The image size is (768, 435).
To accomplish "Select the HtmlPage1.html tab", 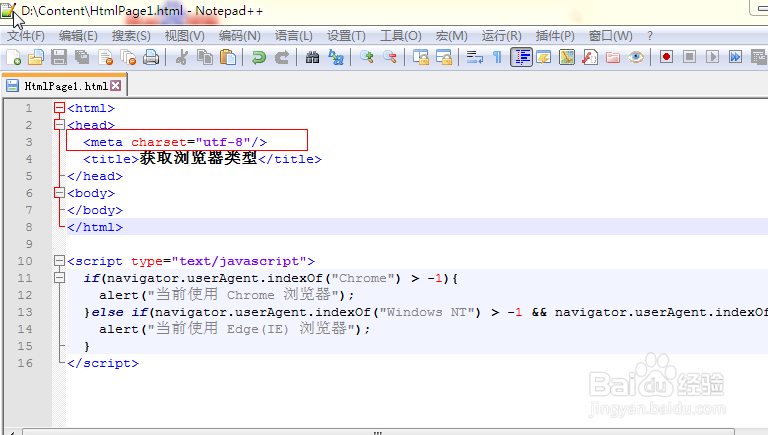I will pos(65,86).
